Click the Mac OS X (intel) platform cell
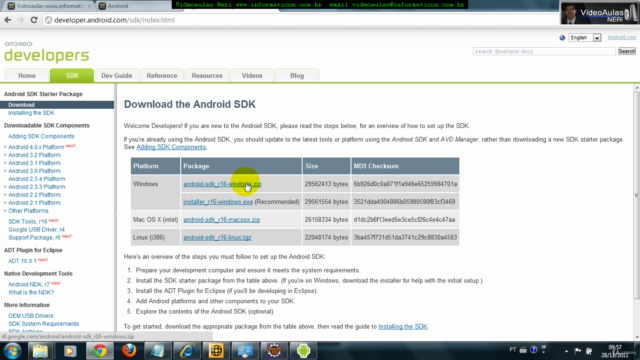Viewport: 640px width, 360px height. (156, 220)
